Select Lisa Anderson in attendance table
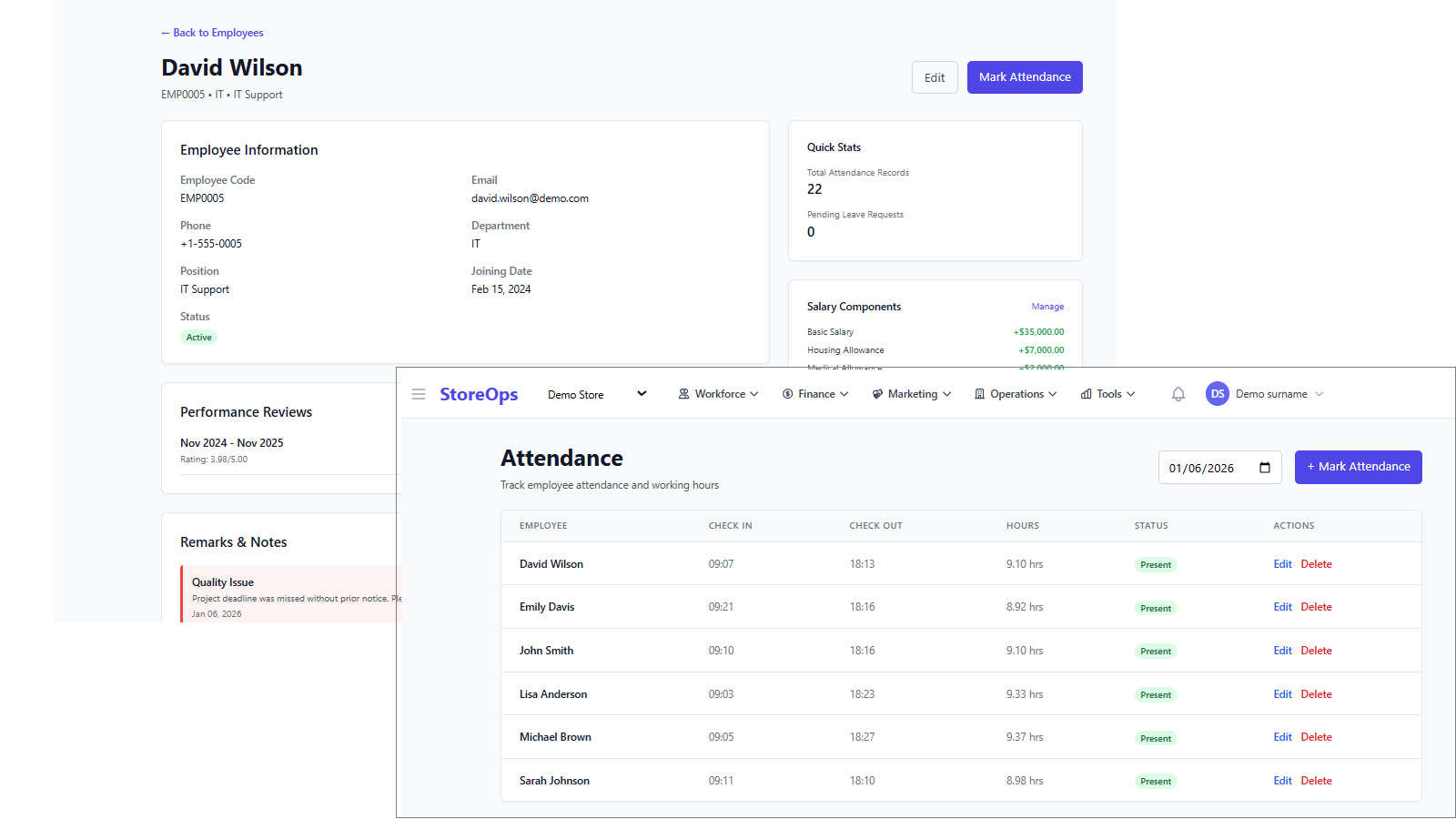1456x819 pixels. 553,694
